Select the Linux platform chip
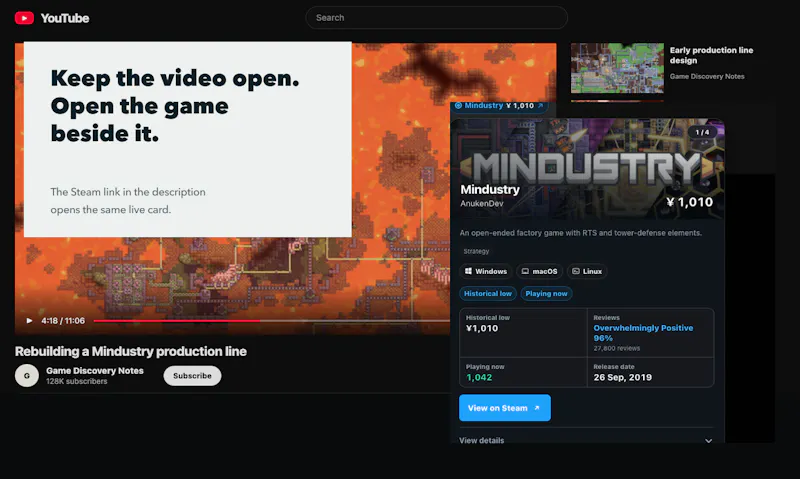Image resolution: width=800 pixels, height=479 pixels. click(587, 271)
